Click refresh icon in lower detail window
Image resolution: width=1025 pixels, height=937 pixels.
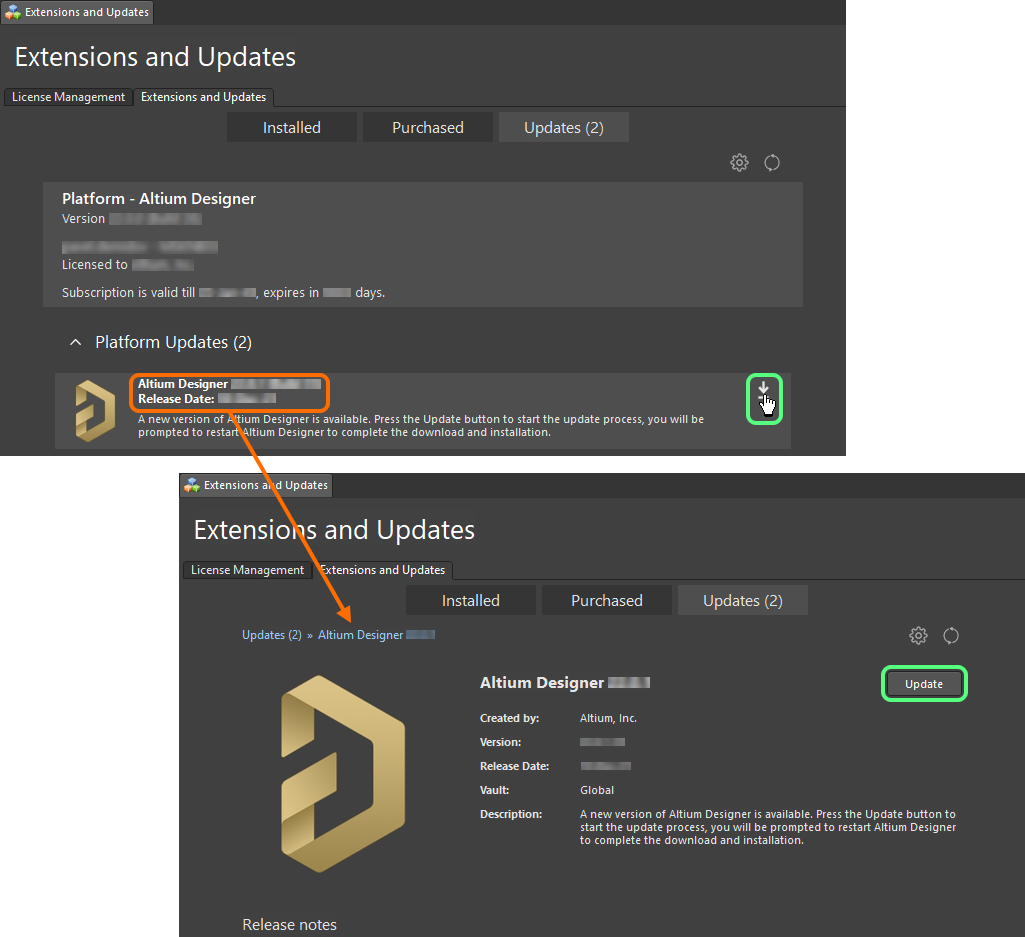click(x=951, y=636)
